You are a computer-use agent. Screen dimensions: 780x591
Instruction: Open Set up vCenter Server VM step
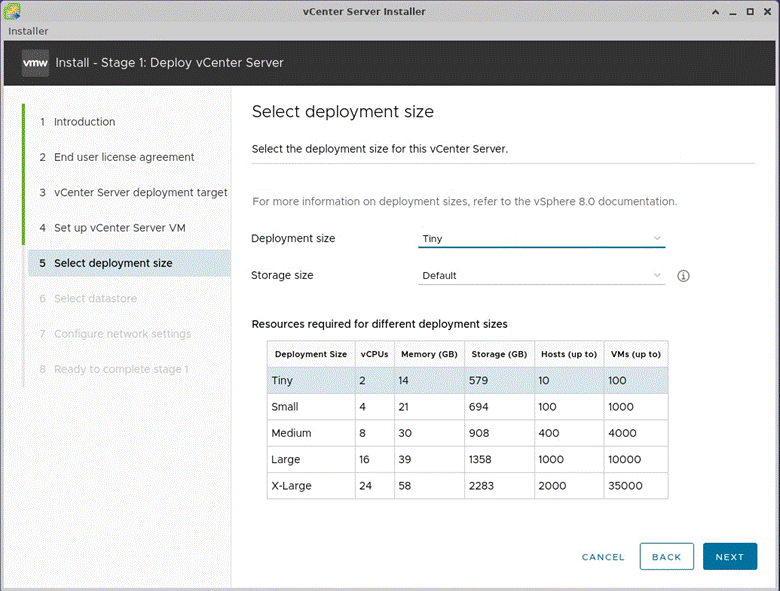tap(119, 228)
